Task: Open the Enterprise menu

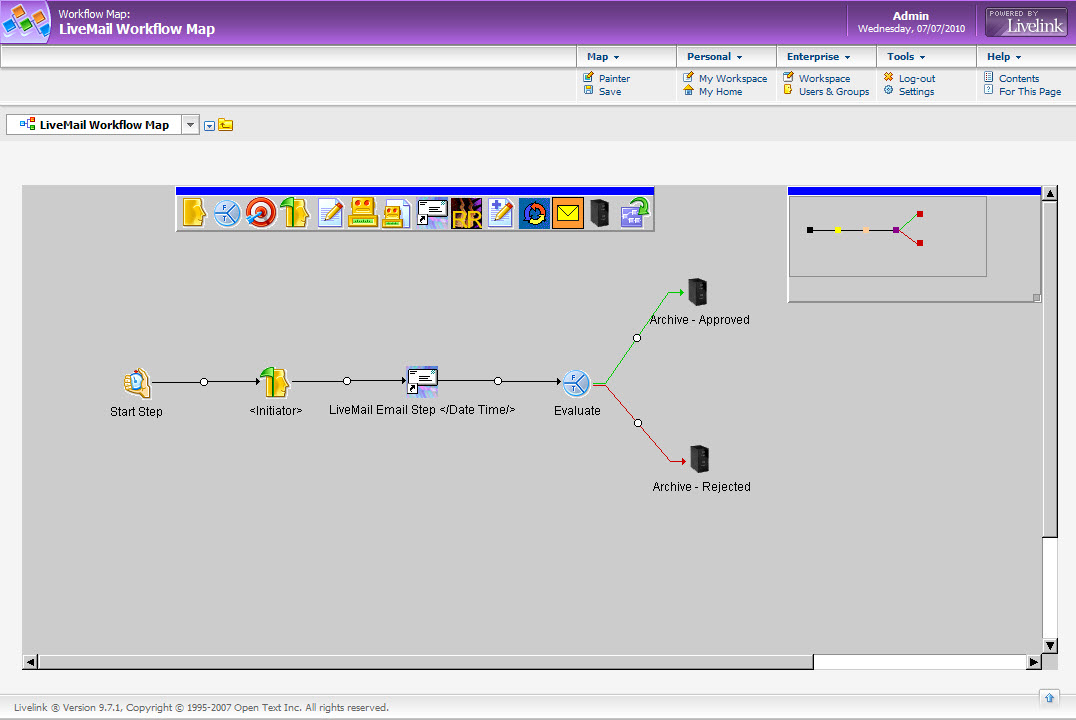Action: tap(818, 57)
